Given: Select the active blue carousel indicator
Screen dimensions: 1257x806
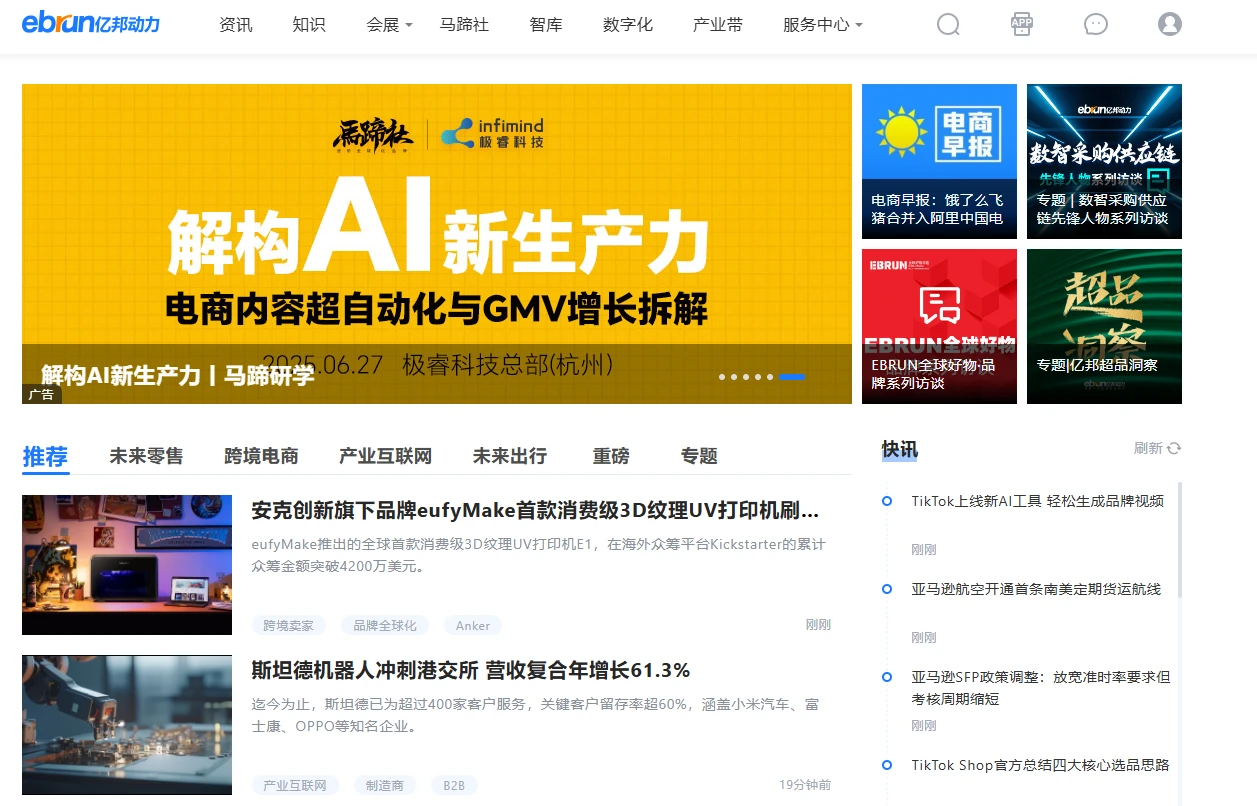Looking at the screenshot, I should coord(792,377).
